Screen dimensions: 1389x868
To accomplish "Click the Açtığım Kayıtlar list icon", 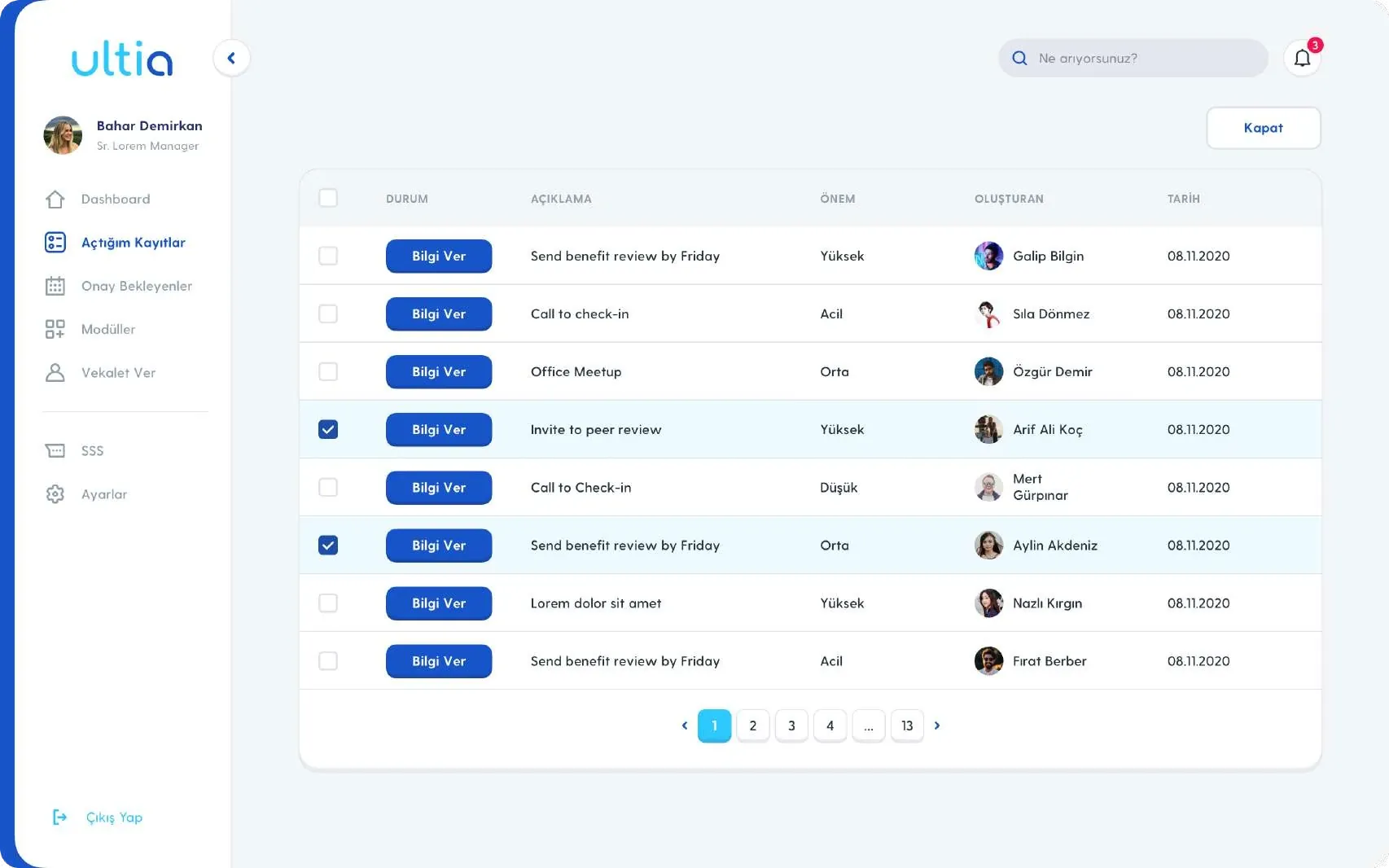I will pos(55,243).
